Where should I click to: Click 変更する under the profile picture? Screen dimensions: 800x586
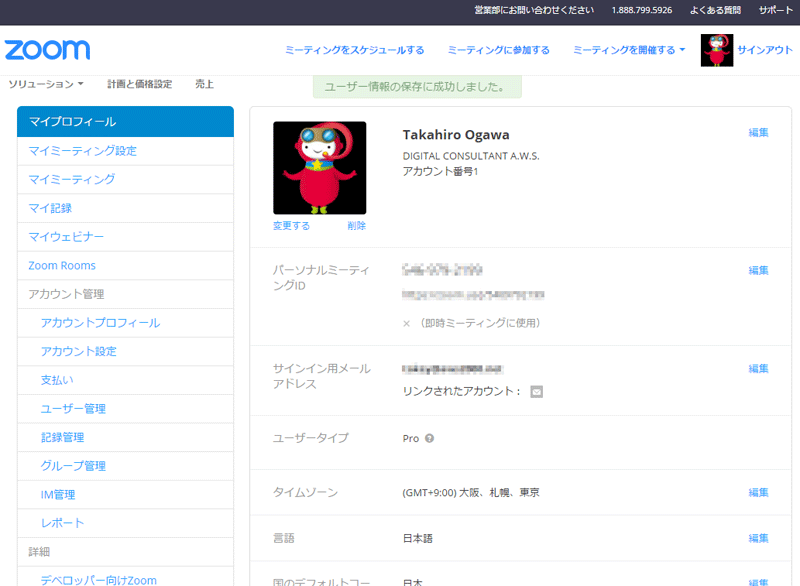(291, 226)
